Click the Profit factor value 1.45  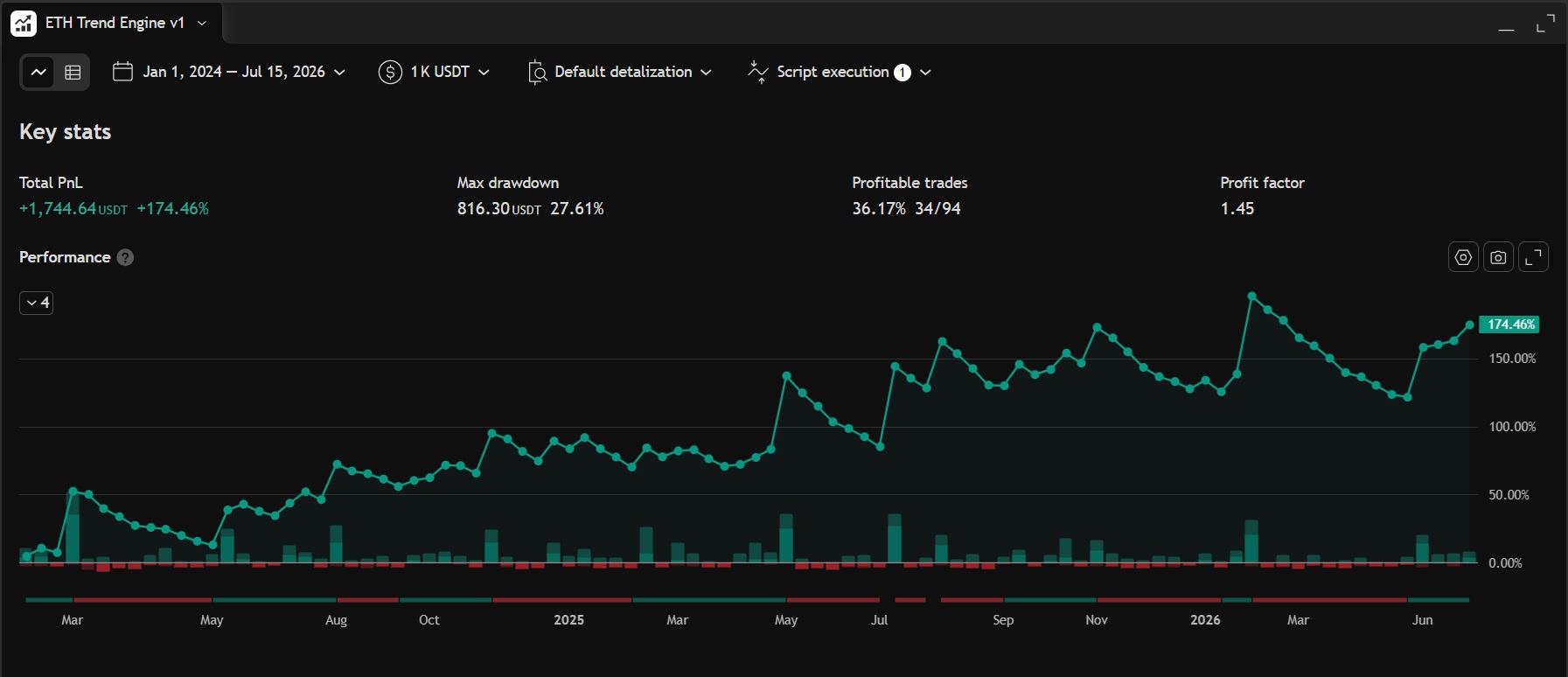click(x=1237, y=209)
